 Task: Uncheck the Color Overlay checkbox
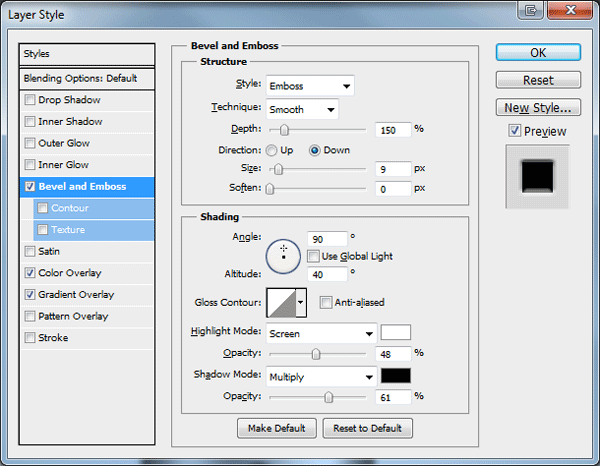[29, 273]
